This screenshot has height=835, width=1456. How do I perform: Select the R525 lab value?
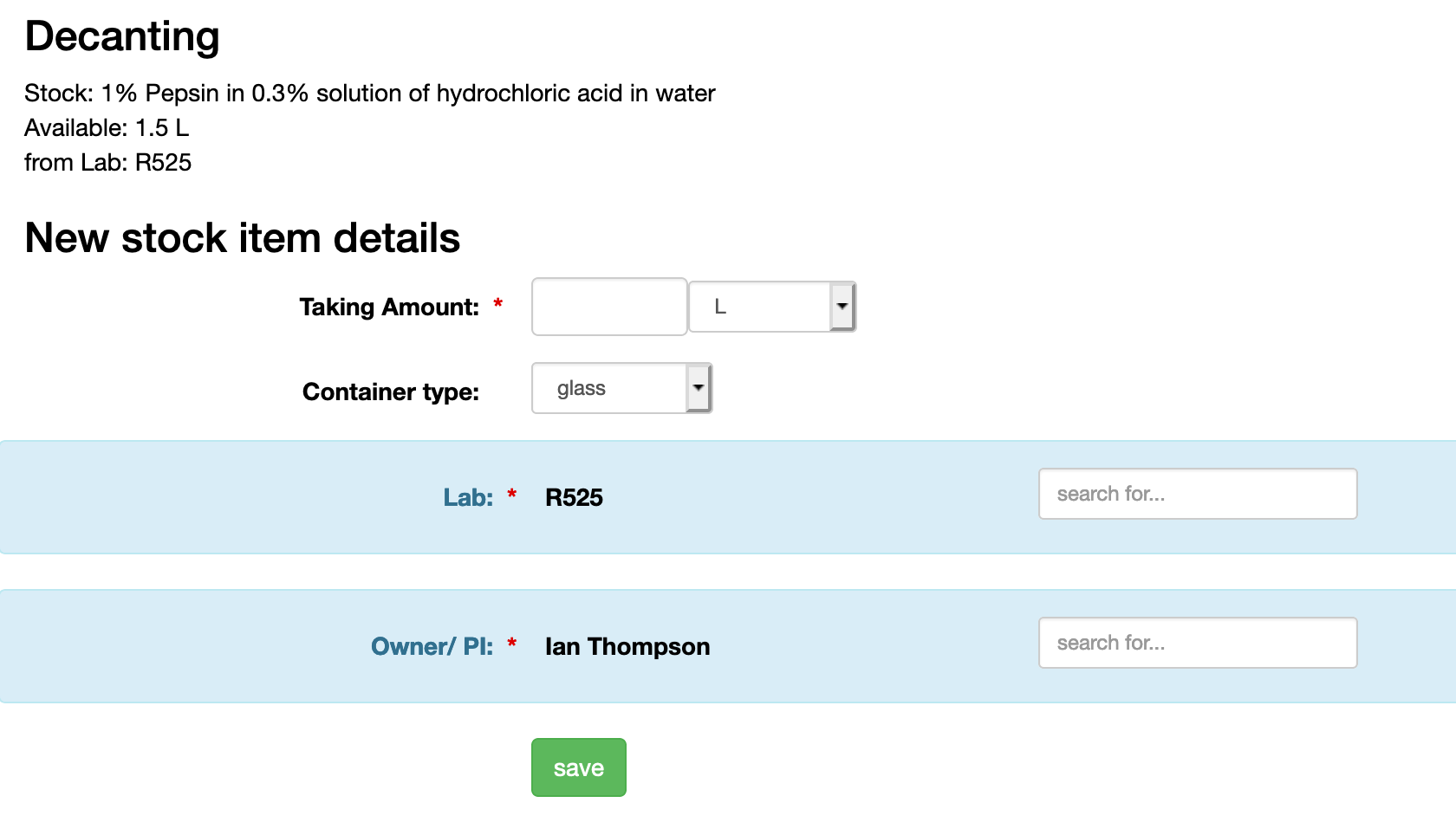point(574,497)
